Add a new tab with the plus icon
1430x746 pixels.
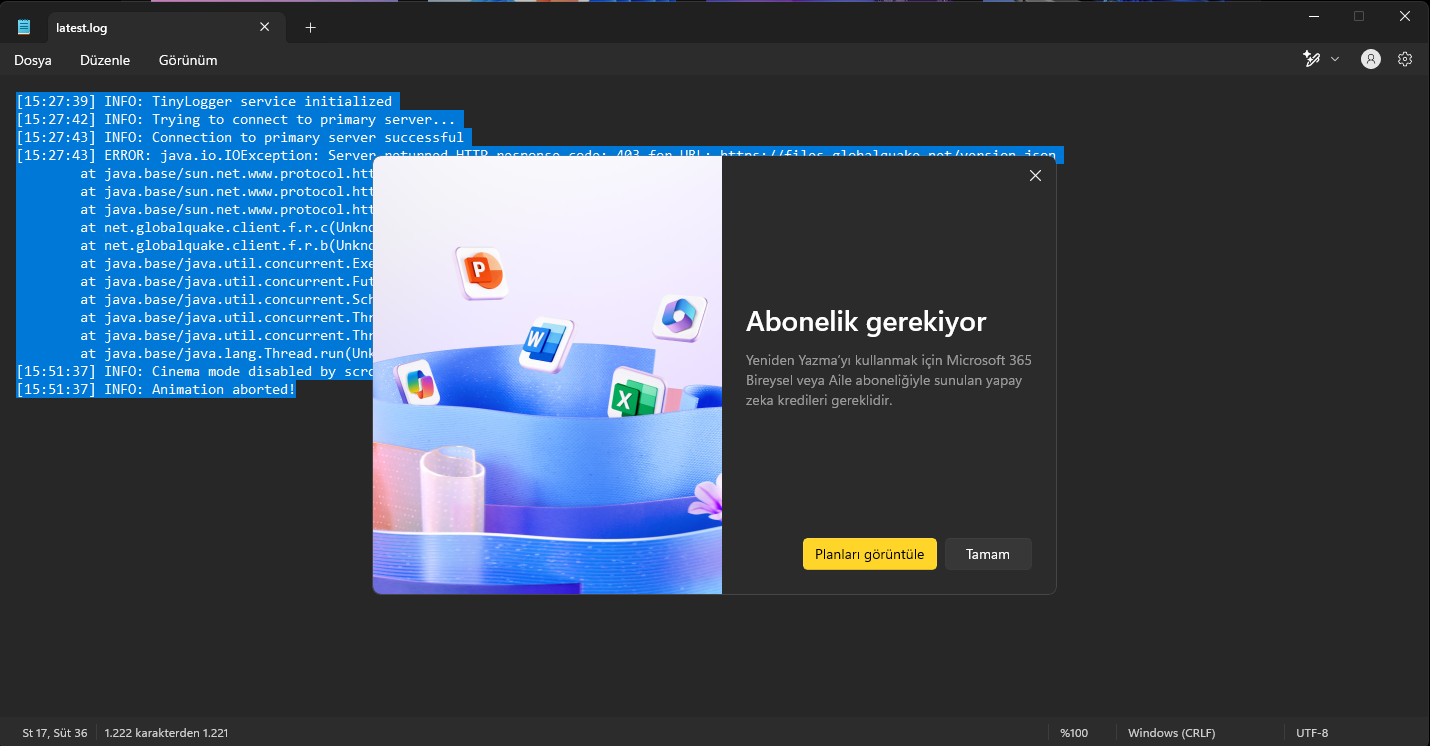pos(310,28)
